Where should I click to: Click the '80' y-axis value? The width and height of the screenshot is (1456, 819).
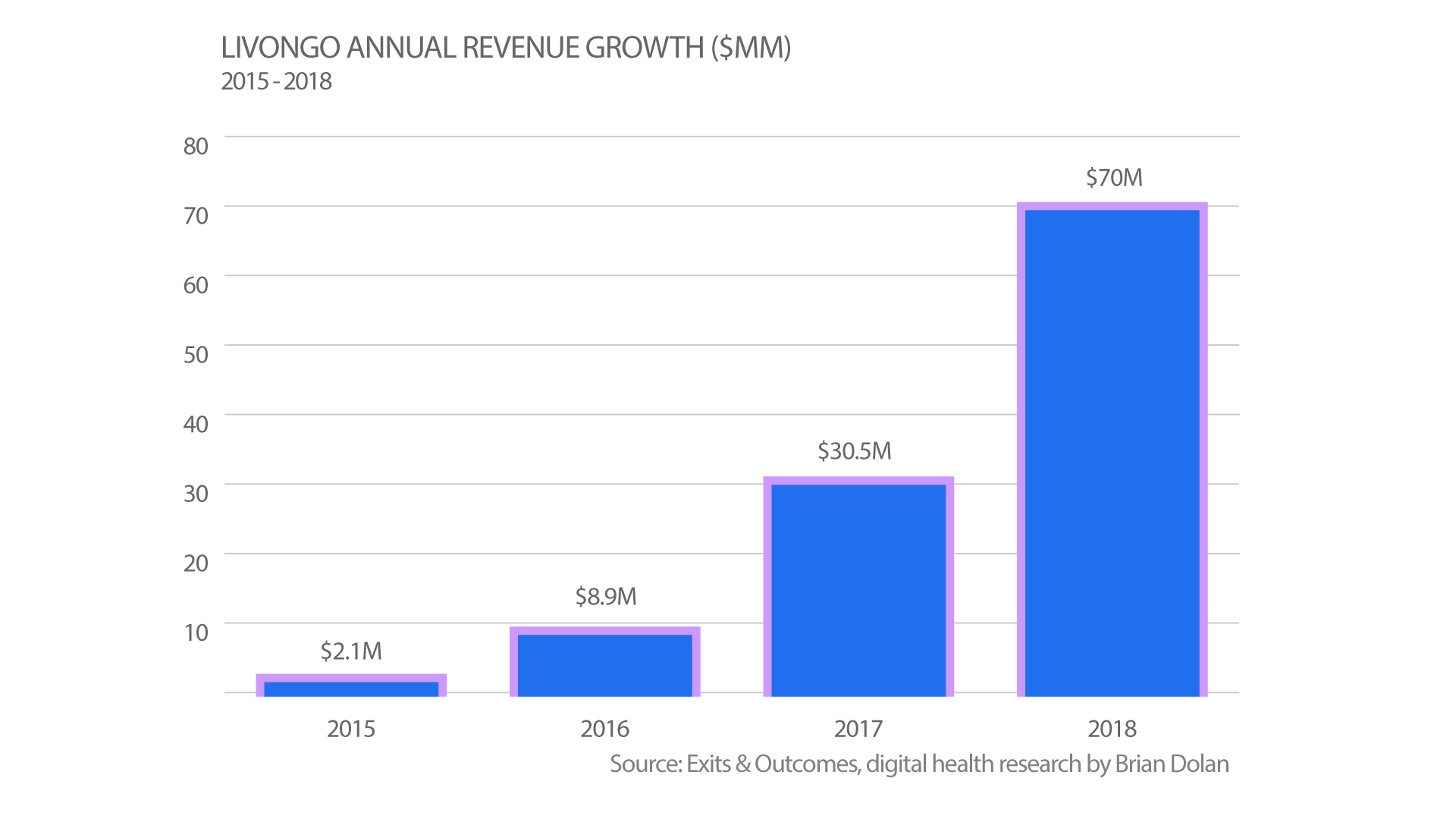pyautogui.click(x=196, y=146)
